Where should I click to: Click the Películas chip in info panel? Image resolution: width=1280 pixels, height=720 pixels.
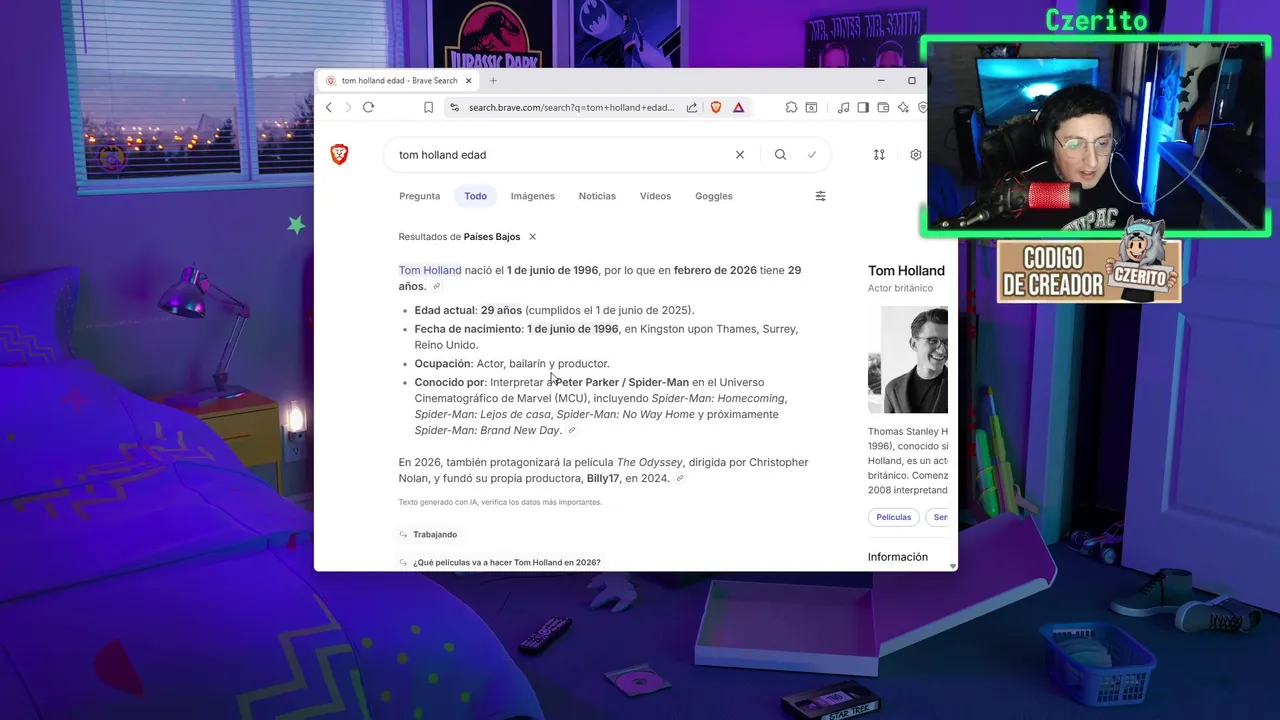893,517
